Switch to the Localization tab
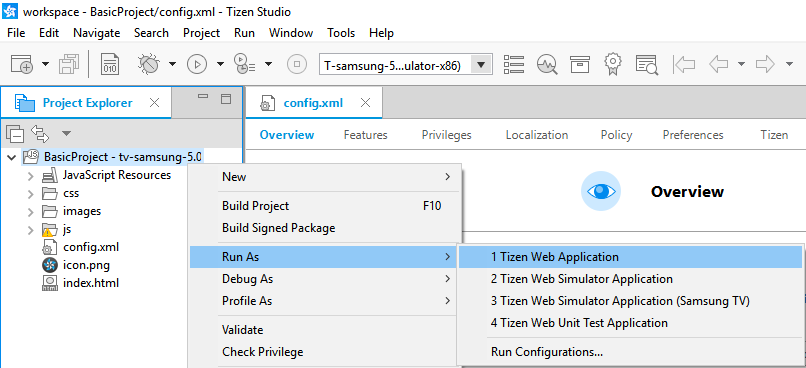Viewport: 806px width, 368px height. (537, 135)
